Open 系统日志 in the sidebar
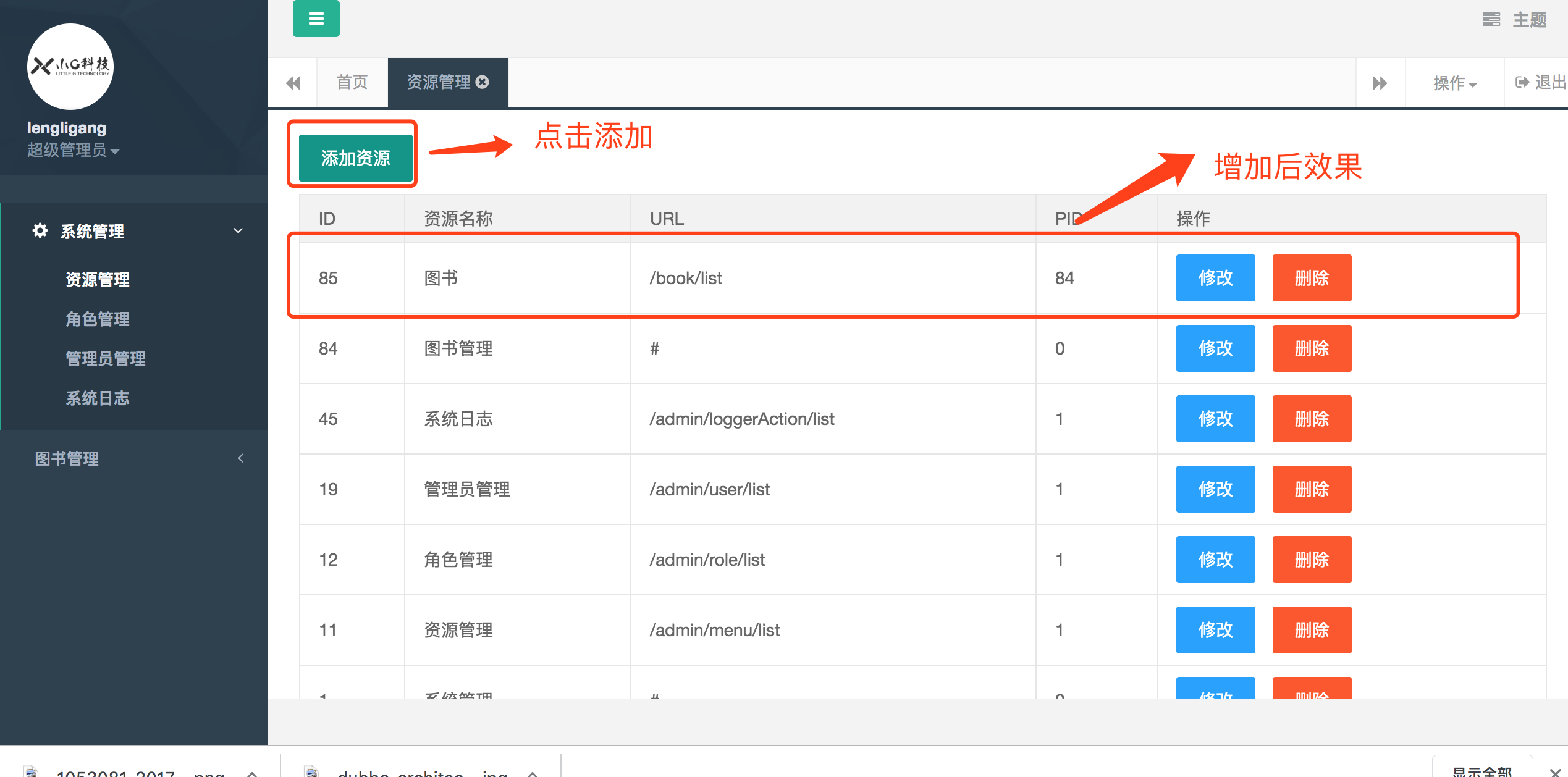 pyautogui.click(x=98, y=398)
